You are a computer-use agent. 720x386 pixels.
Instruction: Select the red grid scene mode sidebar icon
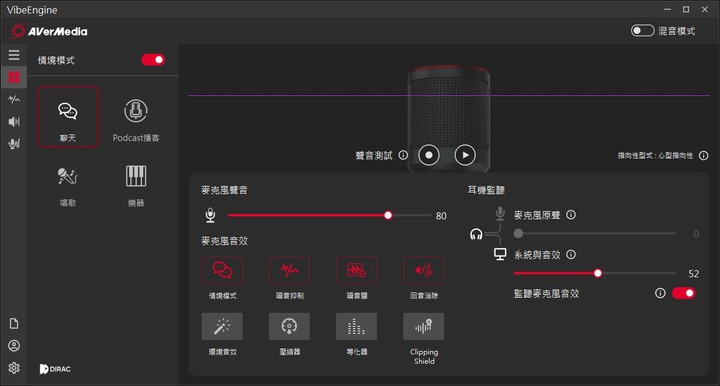[14, 77]
